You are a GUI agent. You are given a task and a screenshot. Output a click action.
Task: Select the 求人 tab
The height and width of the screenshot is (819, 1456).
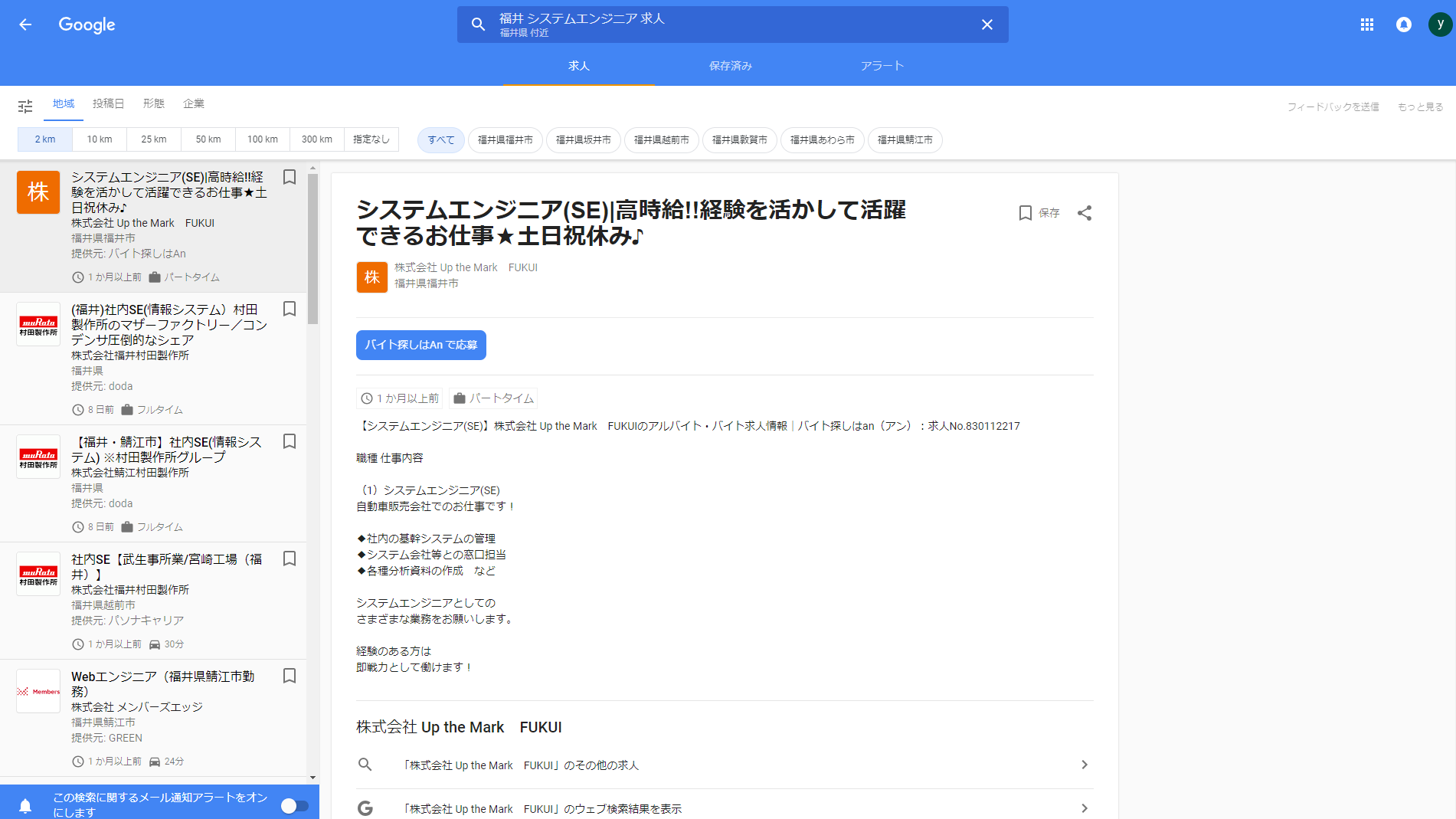[x=579, y=66]
